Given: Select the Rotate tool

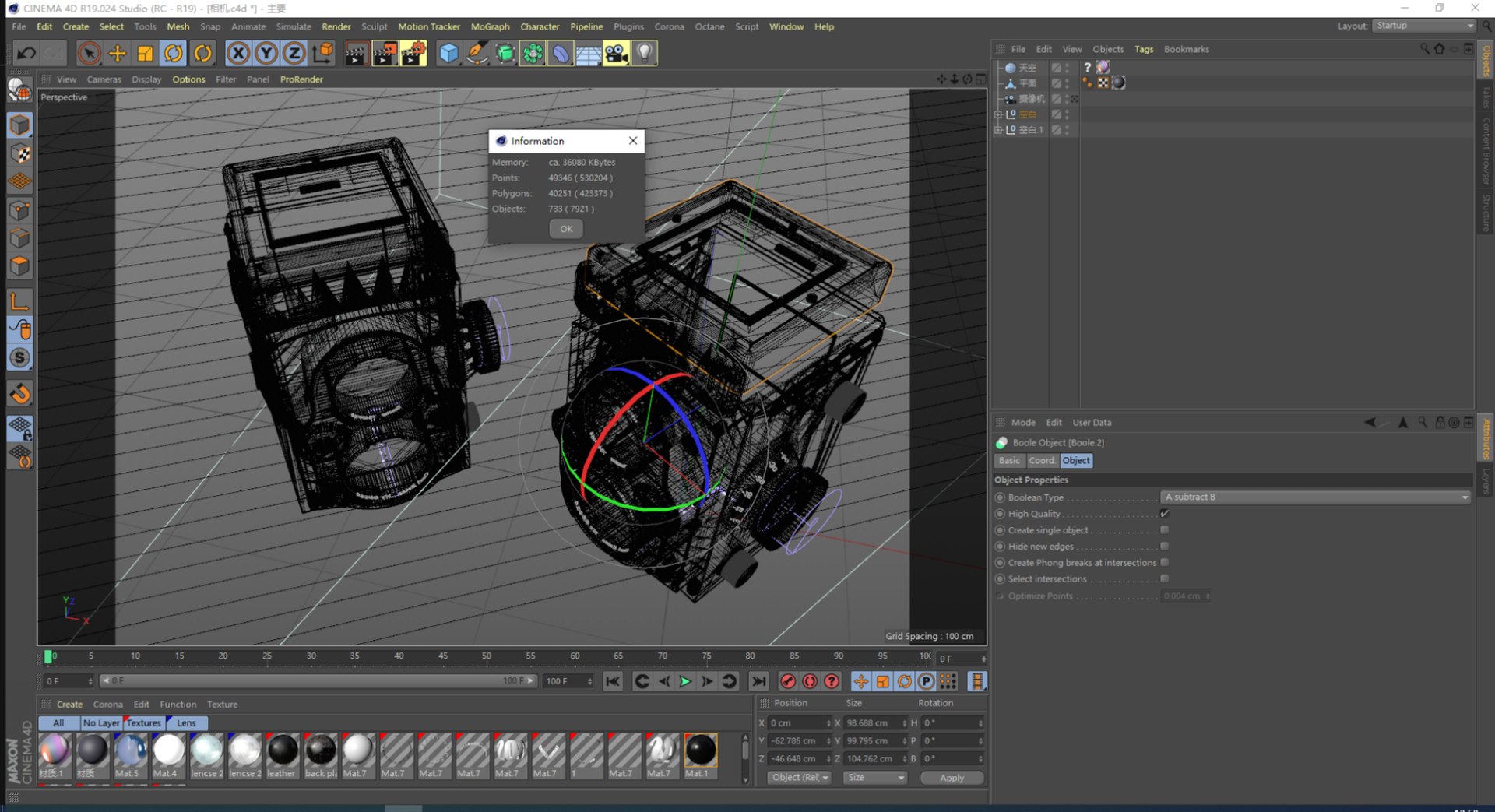Looking at the screenshot, I should click(x=173, y=53).
